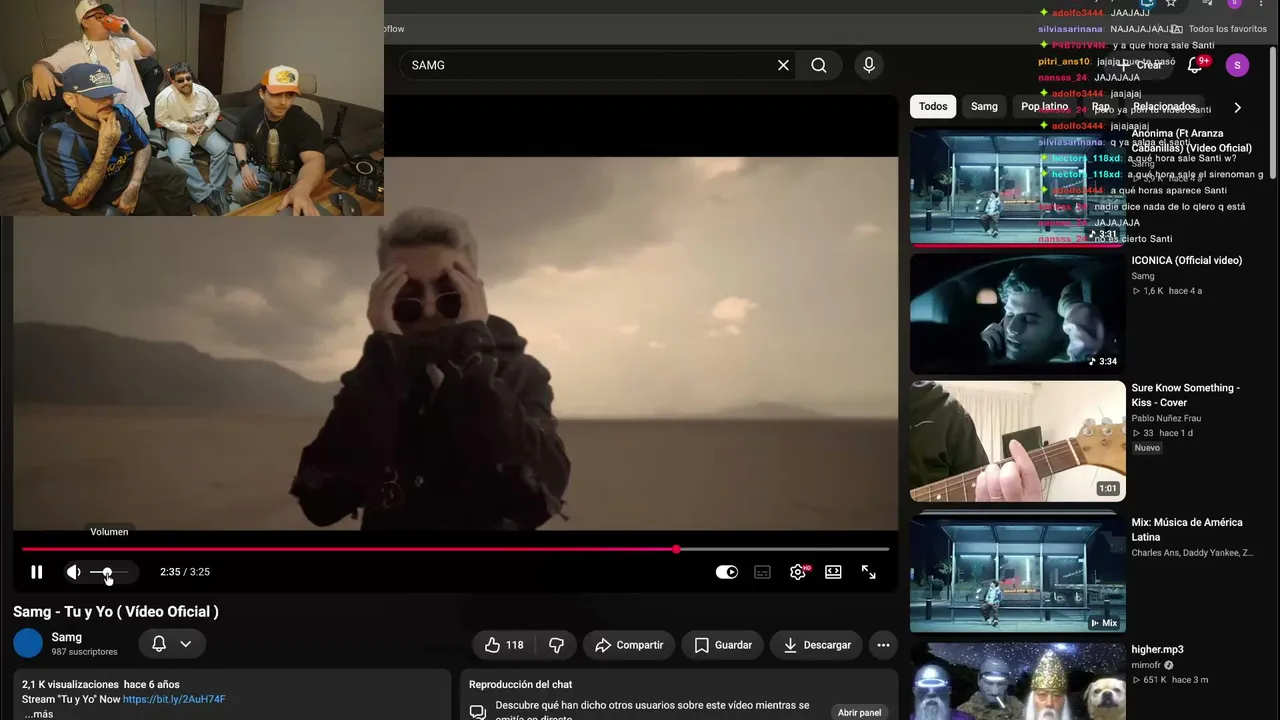Click the ICONICA (Official video) title

pyautogui.click(x=1186, y=261)
